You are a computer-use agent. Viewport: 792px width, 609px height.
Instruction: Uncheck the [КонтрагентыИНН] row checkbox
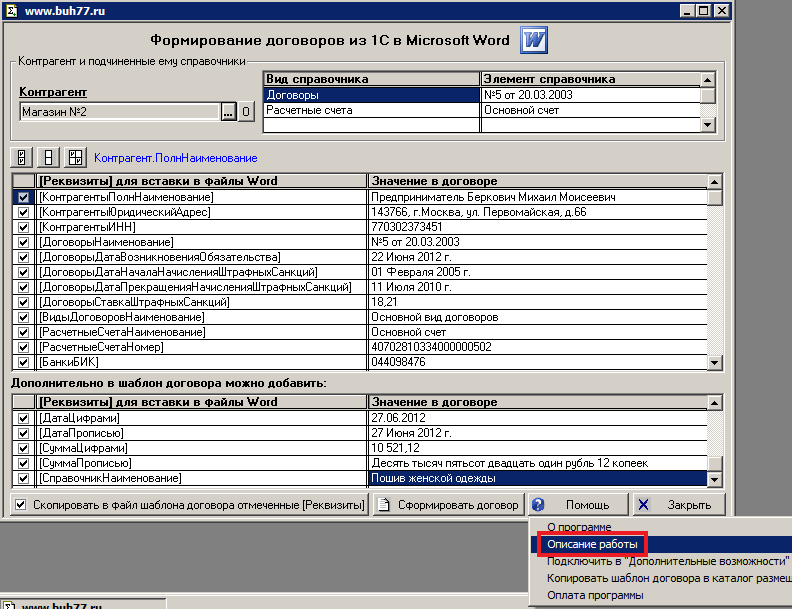coord(23,227)
